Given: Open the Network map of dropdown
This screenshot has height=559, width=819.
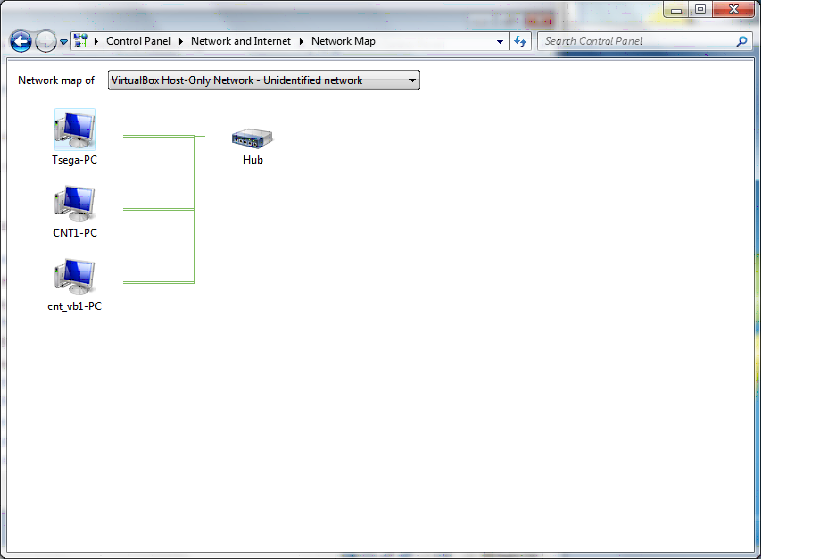Looking at the screenshot, I should click(264, 80).
